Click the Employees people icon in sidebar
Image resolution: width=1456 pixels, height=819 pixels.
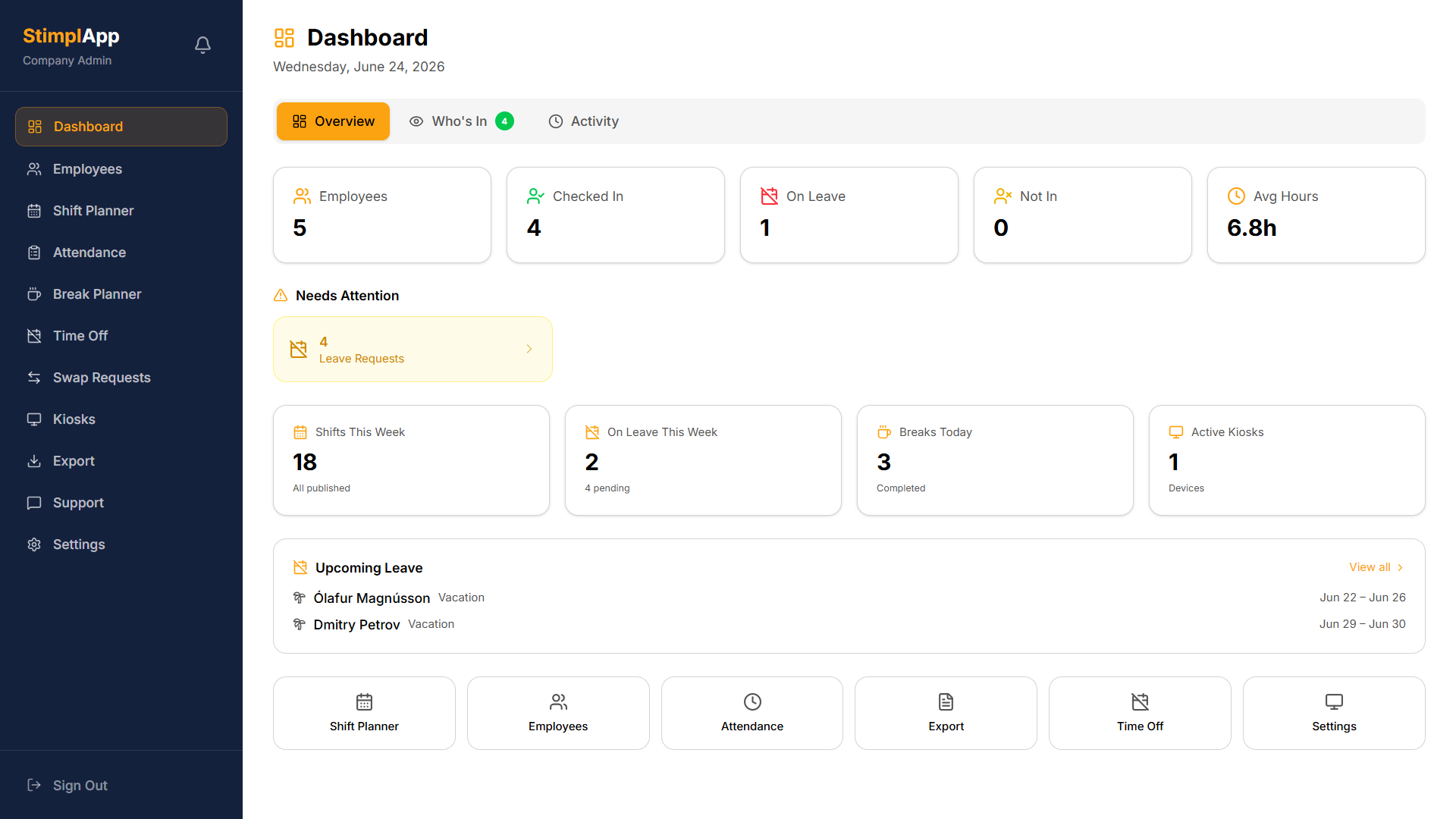pos(34,169)
